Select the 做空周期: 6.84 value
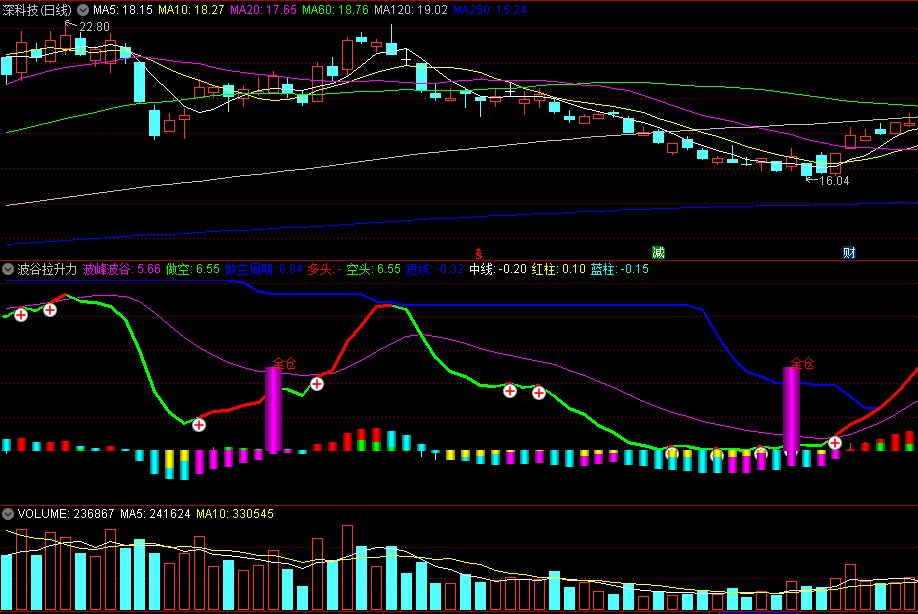Viewport: 918px width, 614px height. click(263, 269)
